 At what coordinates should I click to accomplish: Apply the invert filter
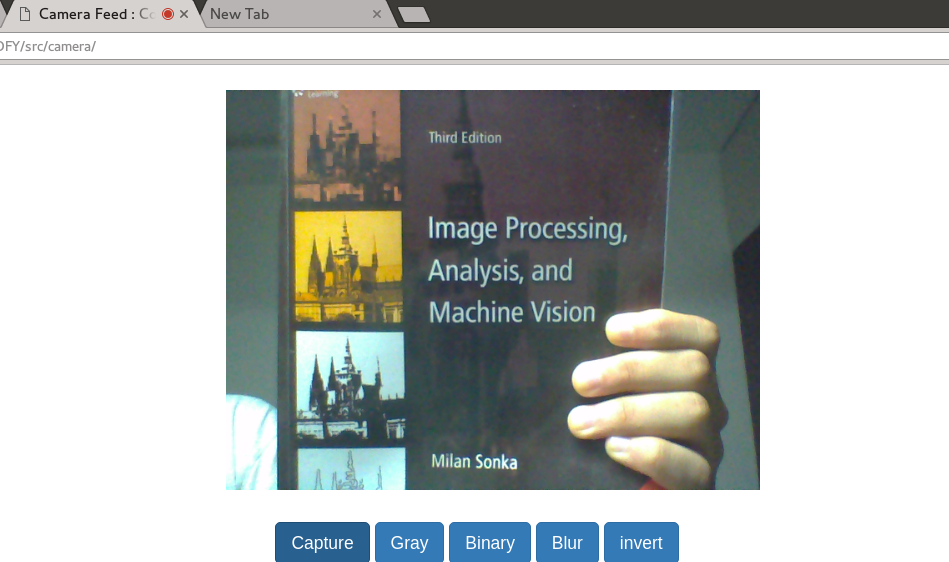[641, 542]
